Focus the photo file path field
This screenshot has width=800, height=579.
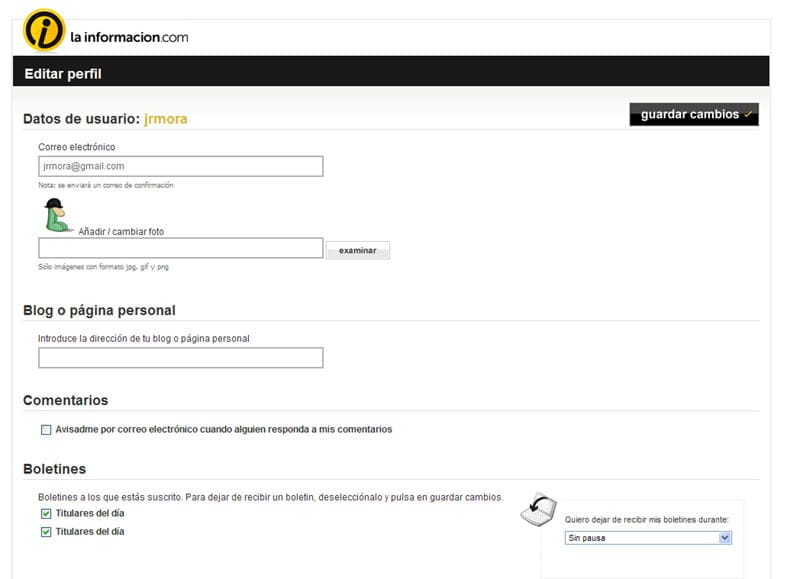[x=181, y=248]
